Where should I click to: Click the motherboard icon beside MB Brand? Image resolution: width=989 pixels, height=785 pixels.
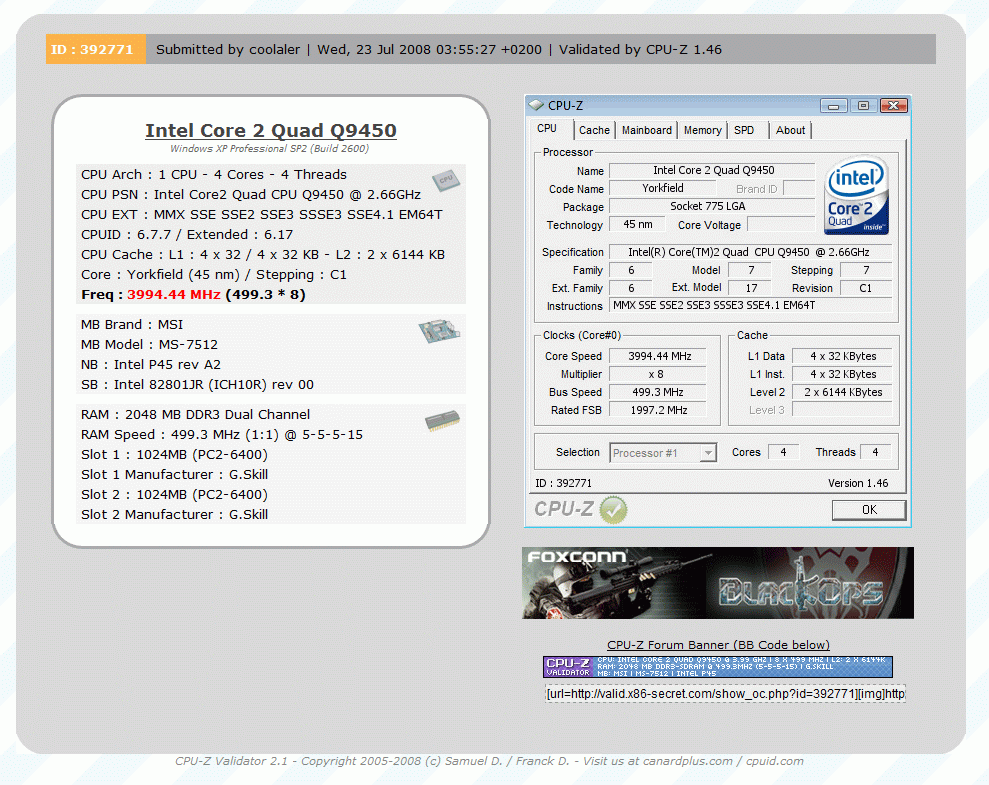pos(439,330)
